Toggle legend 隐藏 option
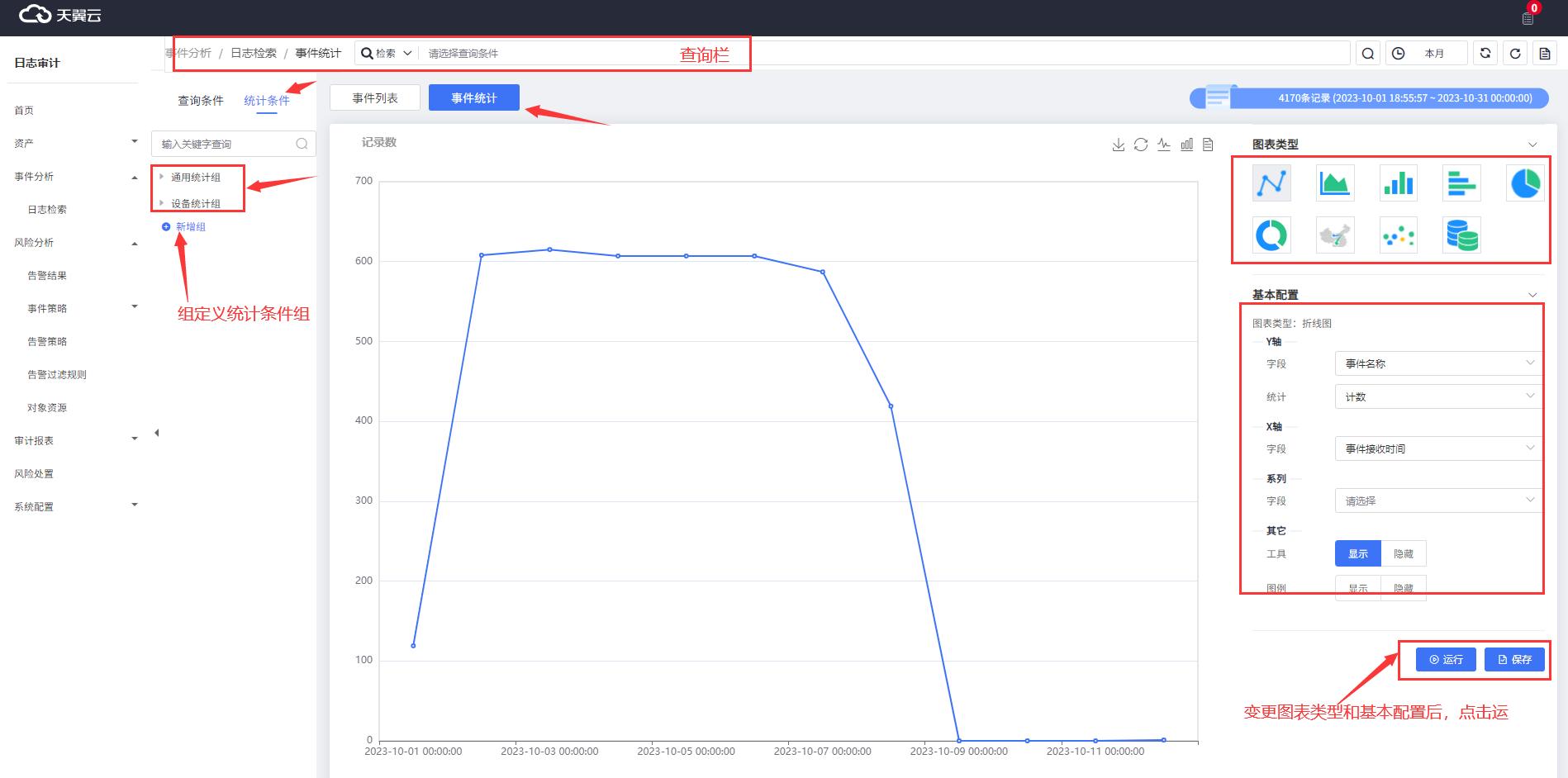Image resolution: width=1568 pixels, height=778 pixels. click(1403, 588)
